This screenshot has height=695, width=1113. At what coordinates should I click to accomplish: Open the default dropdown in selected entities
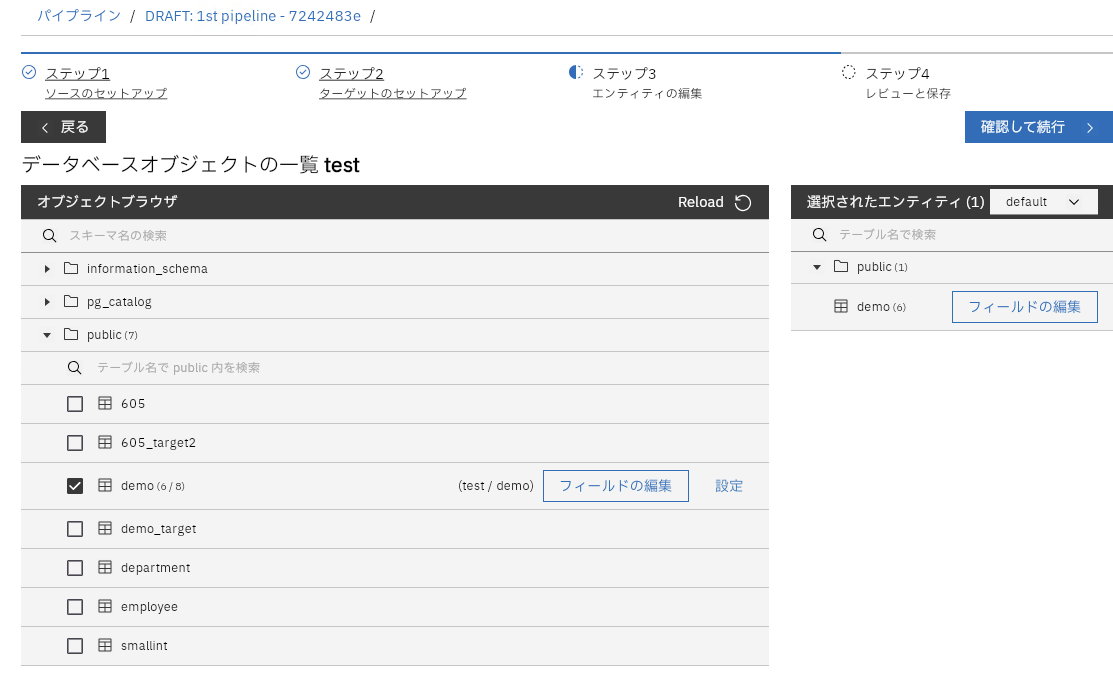coord(1043,202)
